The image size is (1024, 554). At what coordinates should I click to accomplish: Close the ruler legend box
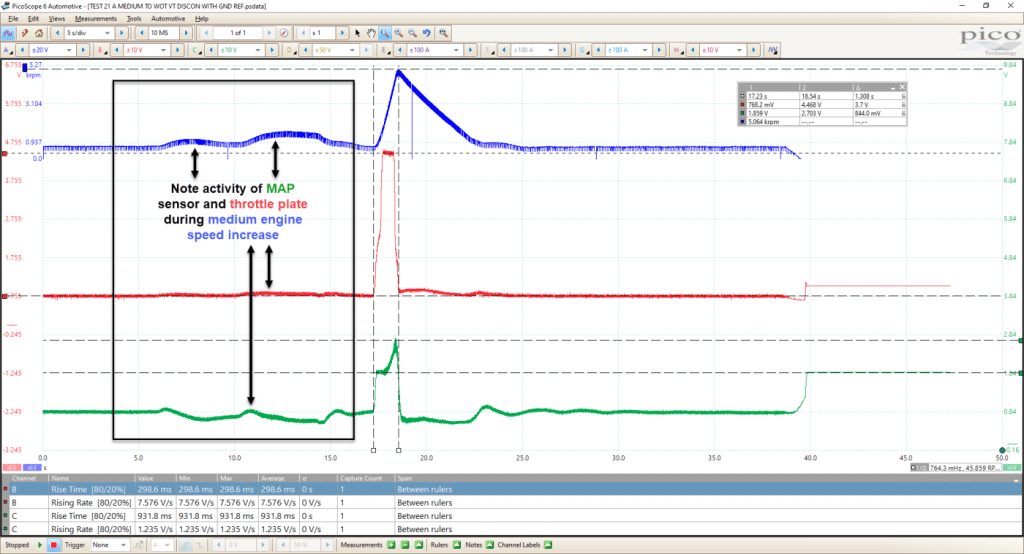pos(902,87)
